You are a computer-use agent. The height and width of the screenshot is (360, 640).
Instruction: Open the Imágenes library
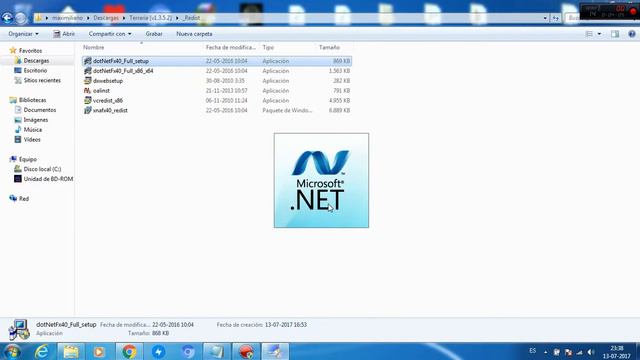pos(36,120)
